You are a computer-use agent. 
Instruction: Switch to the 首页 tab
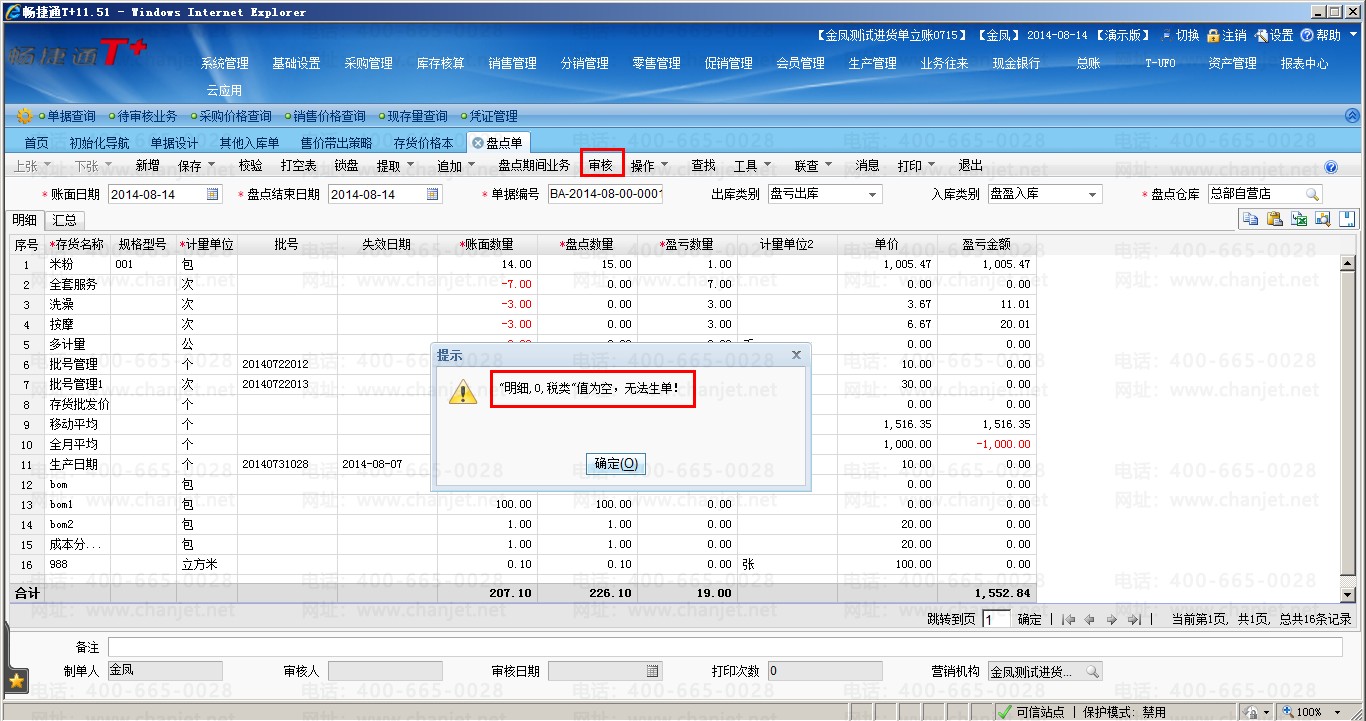pos(37,143)
